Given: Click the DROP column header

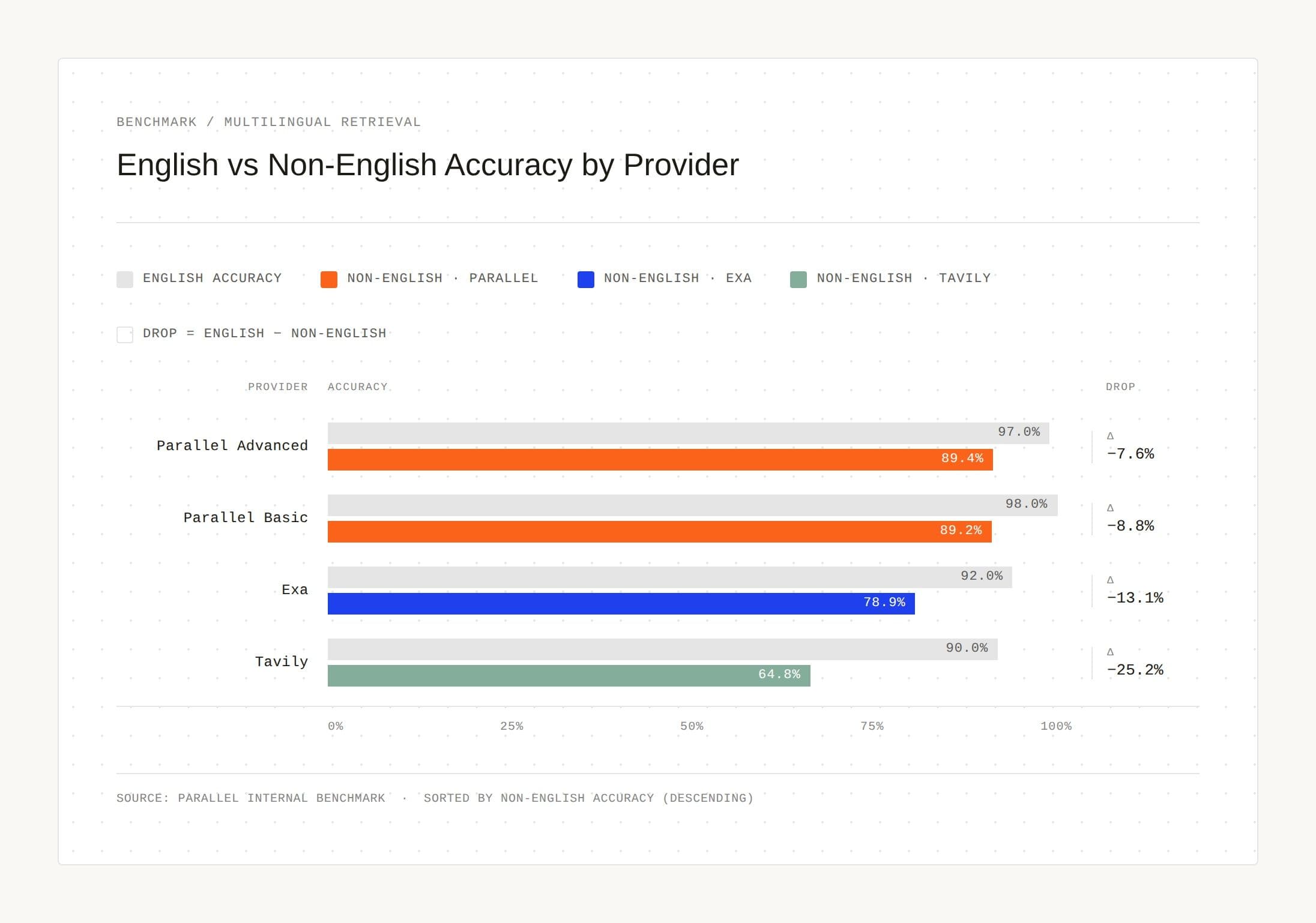Looking at the screenshot, I should coord(1120,387).
